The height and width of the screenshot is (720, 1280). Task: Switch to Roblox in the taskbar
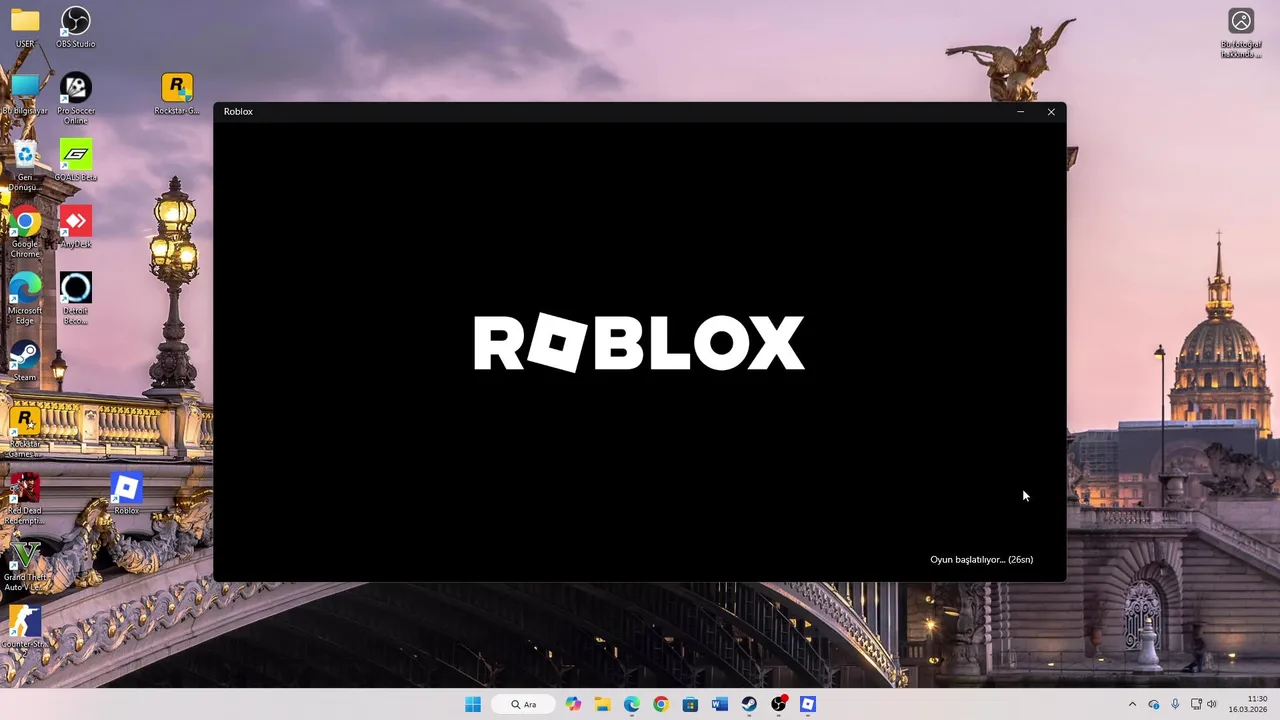coord(808,704)
